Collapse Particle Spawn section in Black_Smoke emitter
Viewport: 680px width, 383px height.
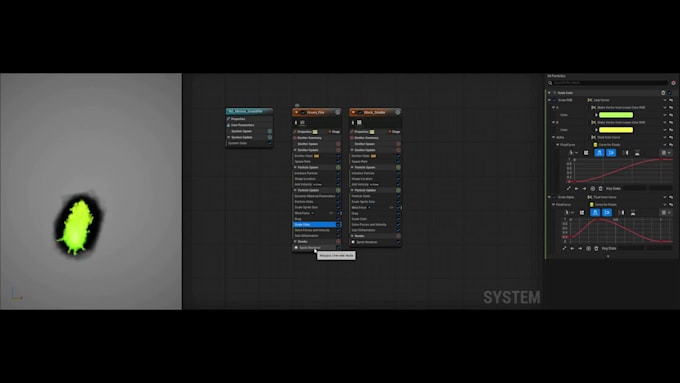click(352, 167)
